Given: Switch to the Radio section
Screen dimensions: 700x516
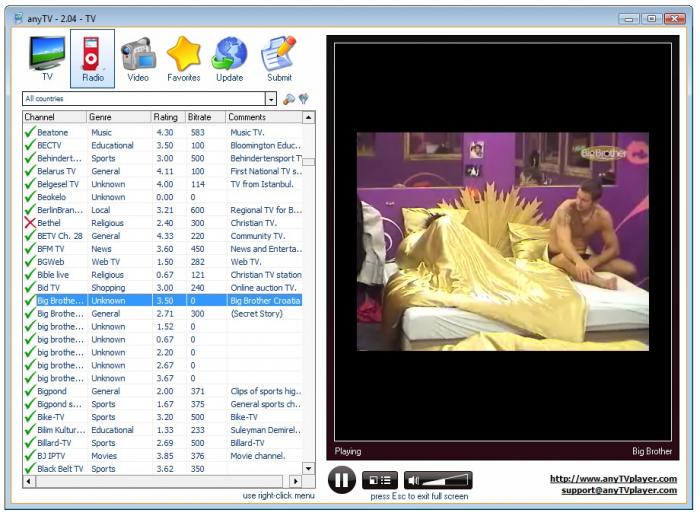Looking at the screenshot, I should (x=92, y=58).
